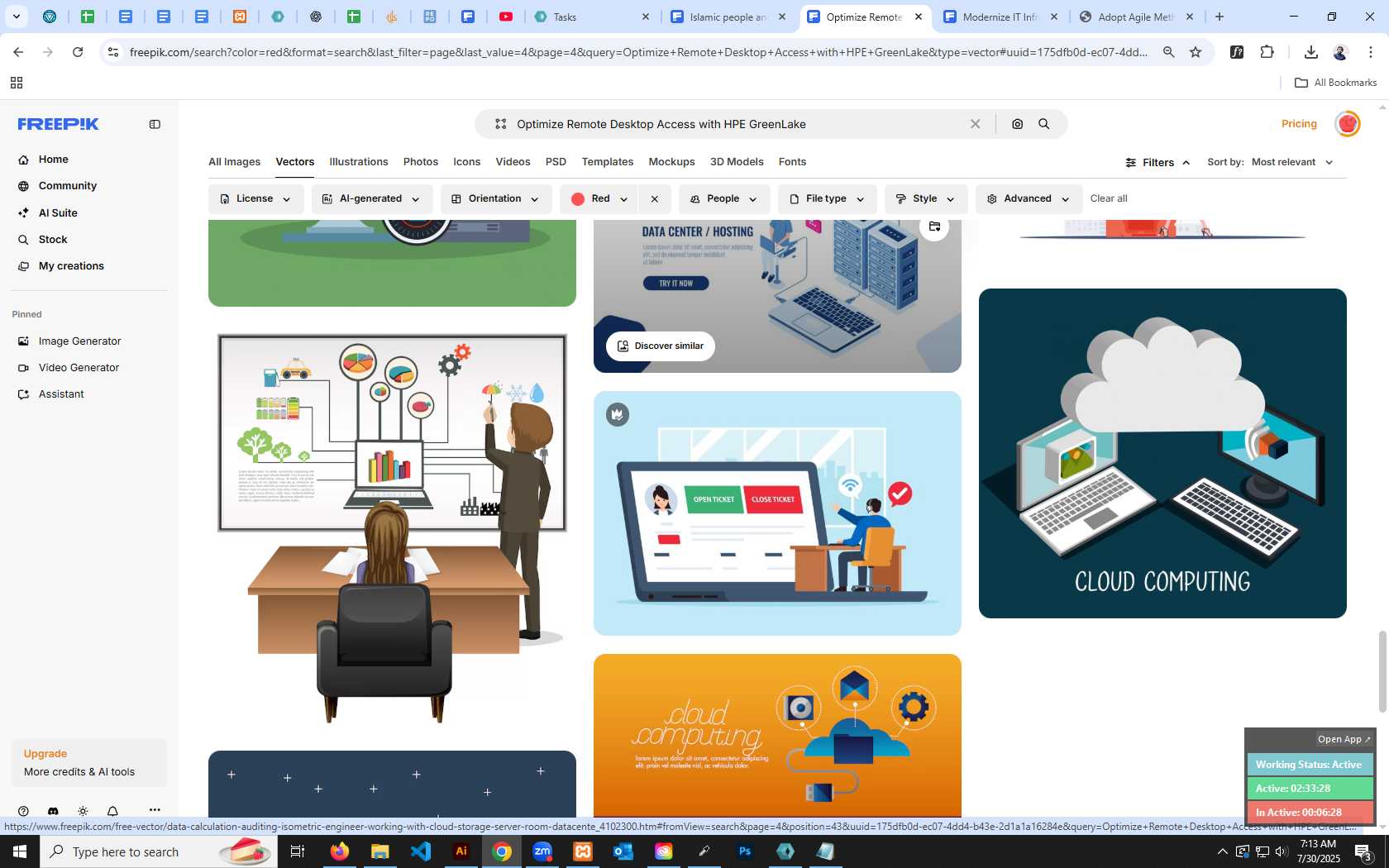Open the Red color dropdown
The height and width of the screenshot is (868, 1389).
[x=599, y=199]
